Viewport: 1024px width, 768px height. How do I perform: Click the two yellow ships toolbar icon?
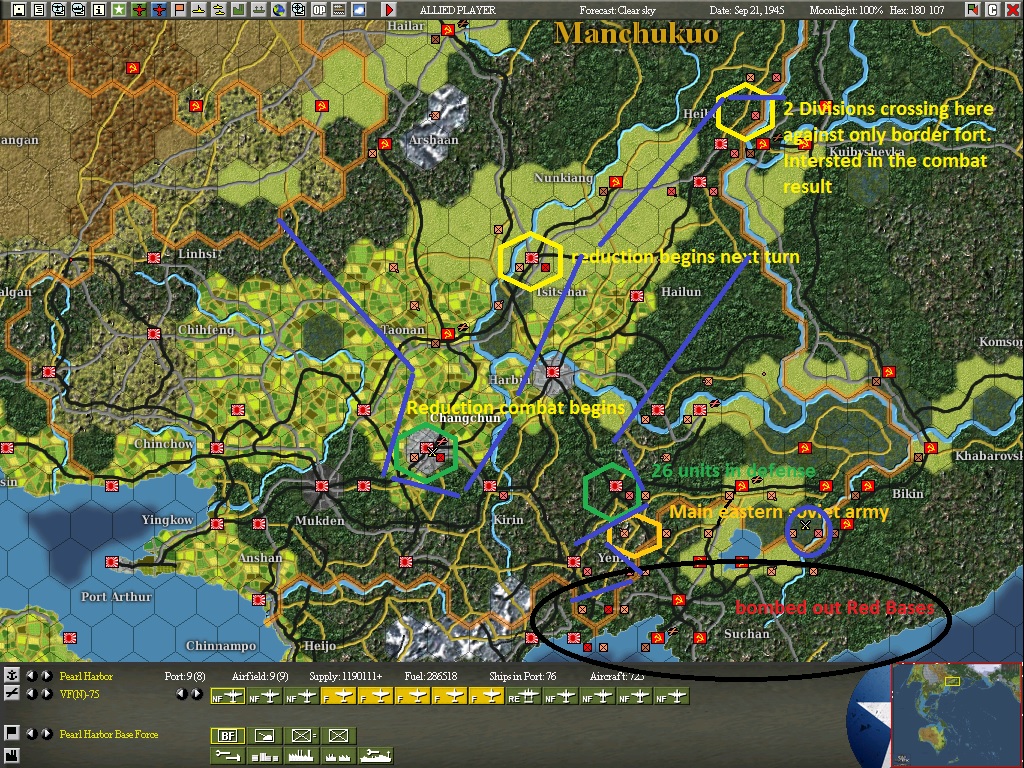coord(219,10)
